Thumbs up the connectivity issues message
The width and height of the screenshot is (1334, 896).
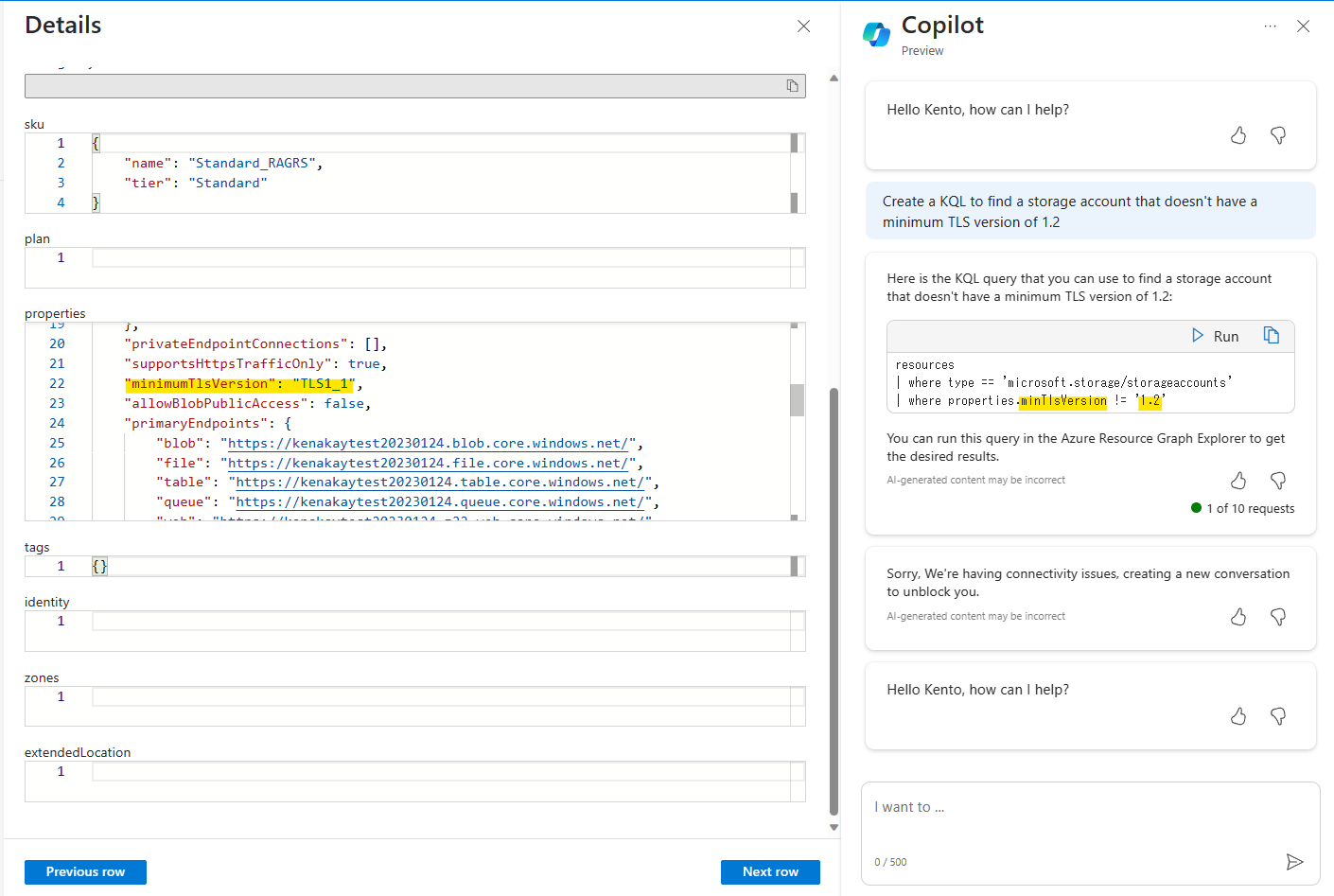[1238, 617]
